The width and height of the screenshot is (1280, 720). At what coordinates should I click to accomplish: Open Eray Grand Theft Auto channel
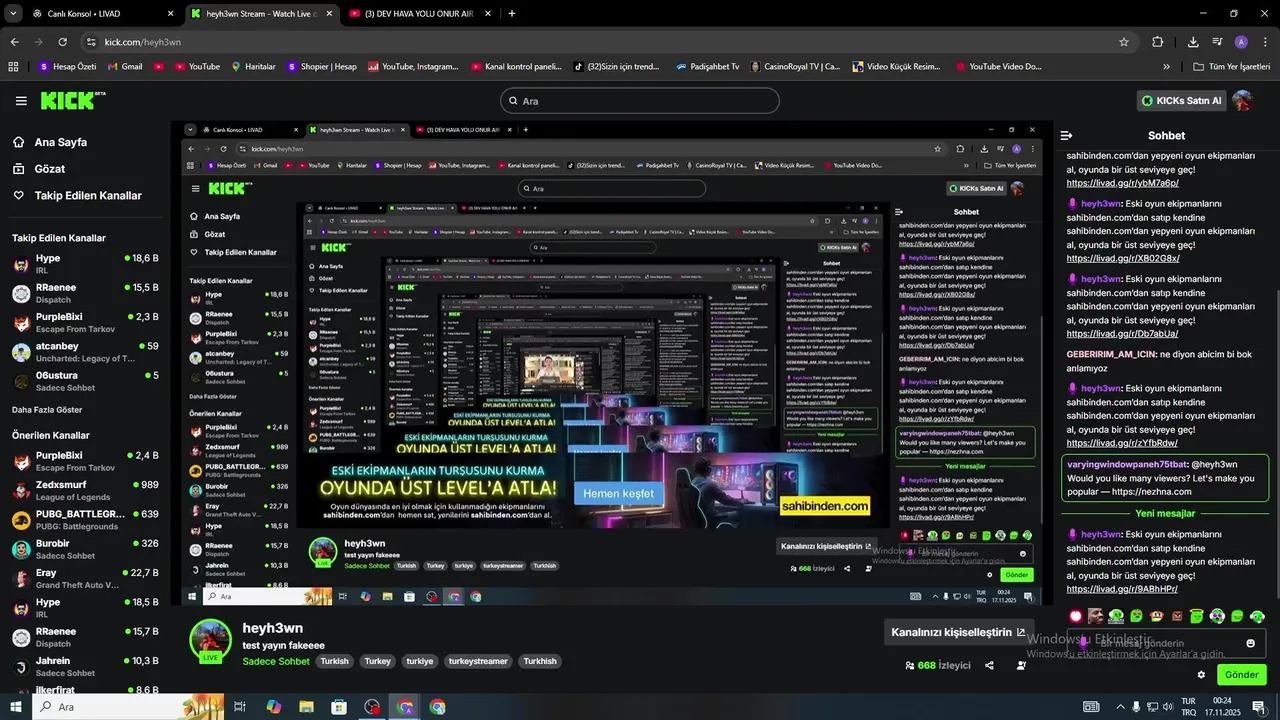pos(85,578)
